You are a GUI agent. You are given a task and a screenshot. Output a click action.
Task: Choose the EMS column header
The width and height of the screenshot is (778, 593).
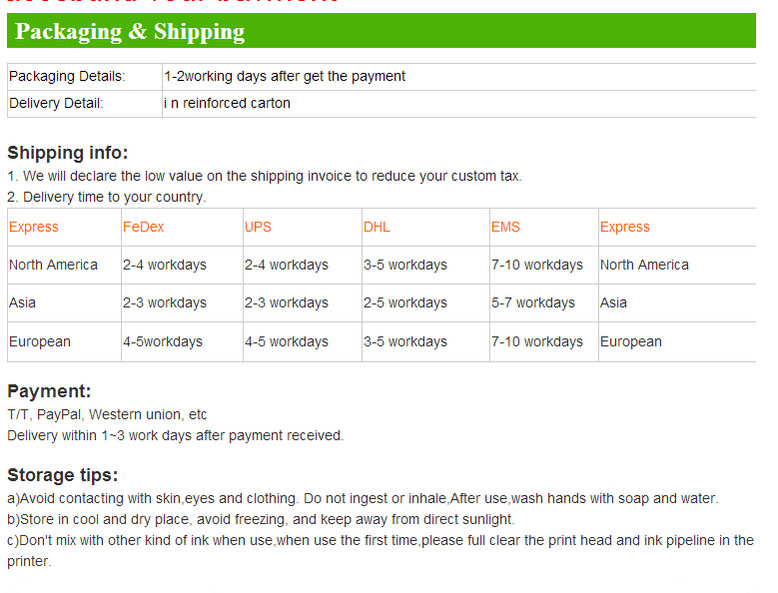(506, 227)
